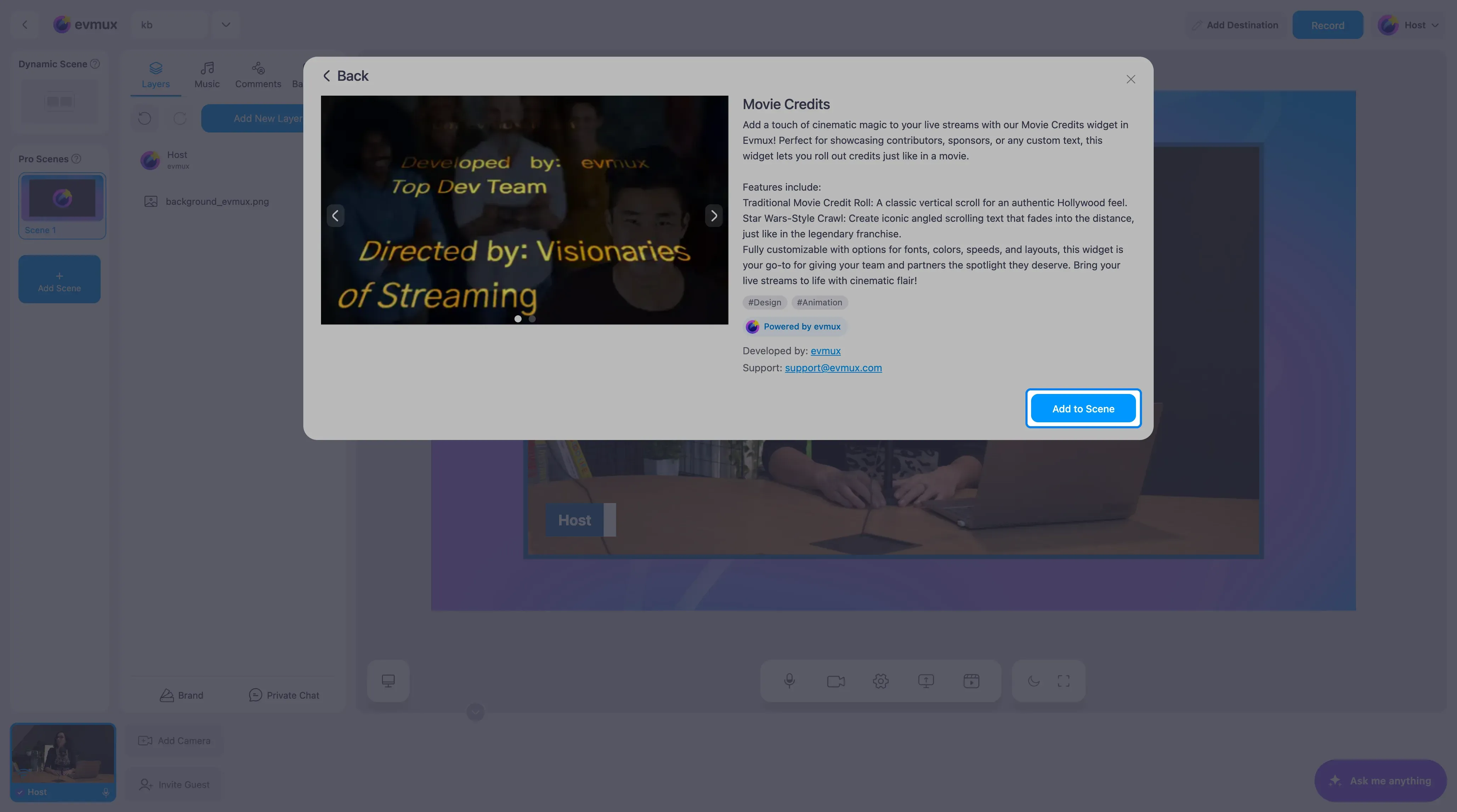The width and height of the screenshot is (1457, 812).
Task: Open Add Destination
Action: click(x=1235, y=25)
